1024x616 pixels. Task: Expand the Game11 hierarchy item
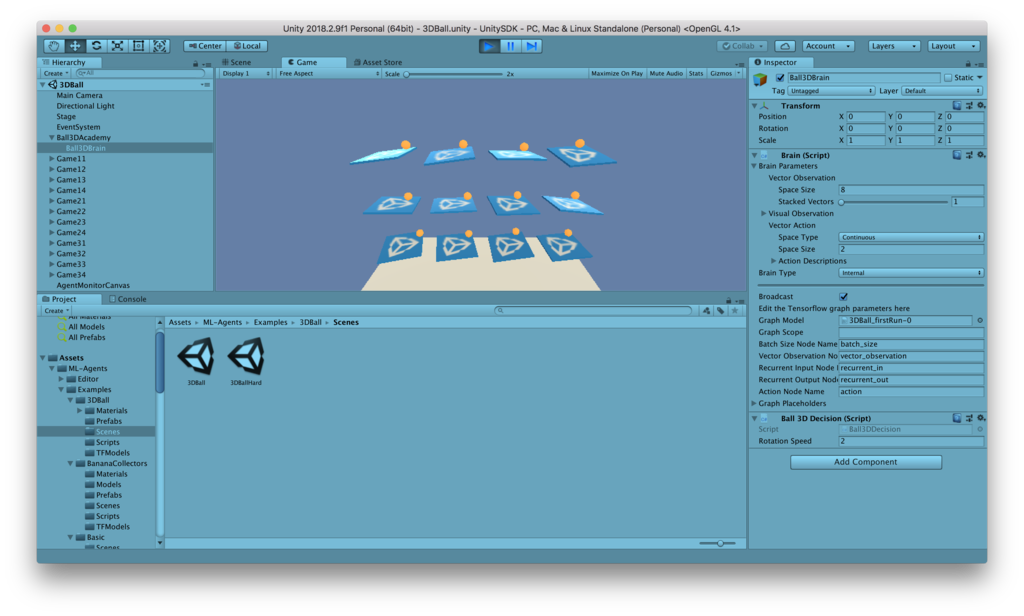click(x=52, y=159)
